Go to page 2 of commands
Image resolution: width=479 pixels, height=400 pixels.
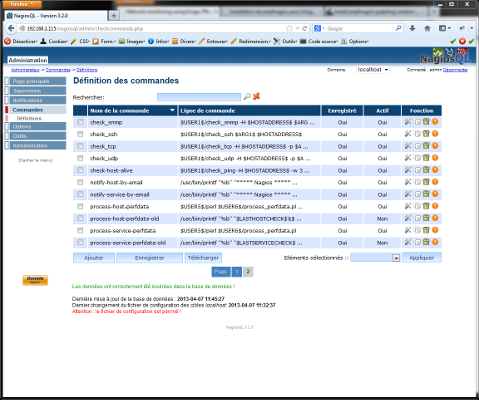pyautogui.click(x=248, y=272)
